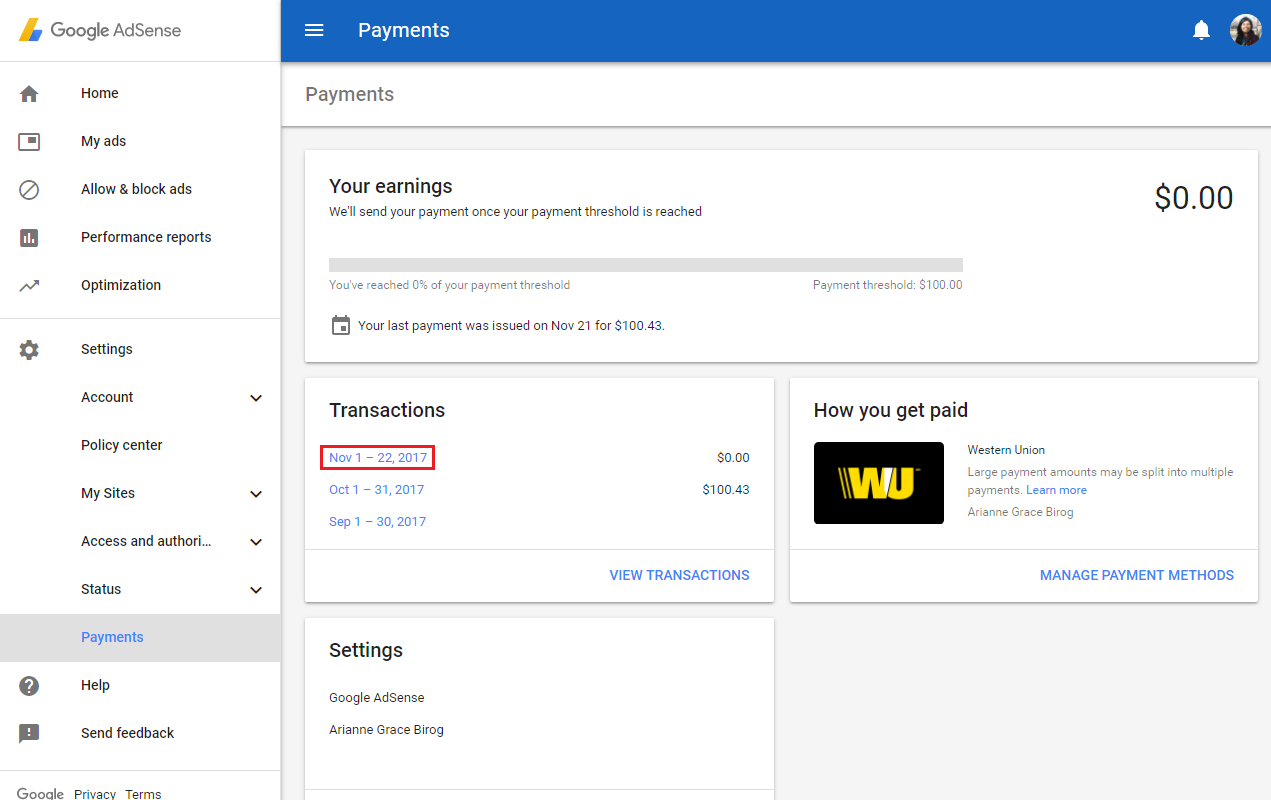This screenshot has width=1271, height=800.
Task: Click the $100.43 October transaction amount
Action: (726, 490)
